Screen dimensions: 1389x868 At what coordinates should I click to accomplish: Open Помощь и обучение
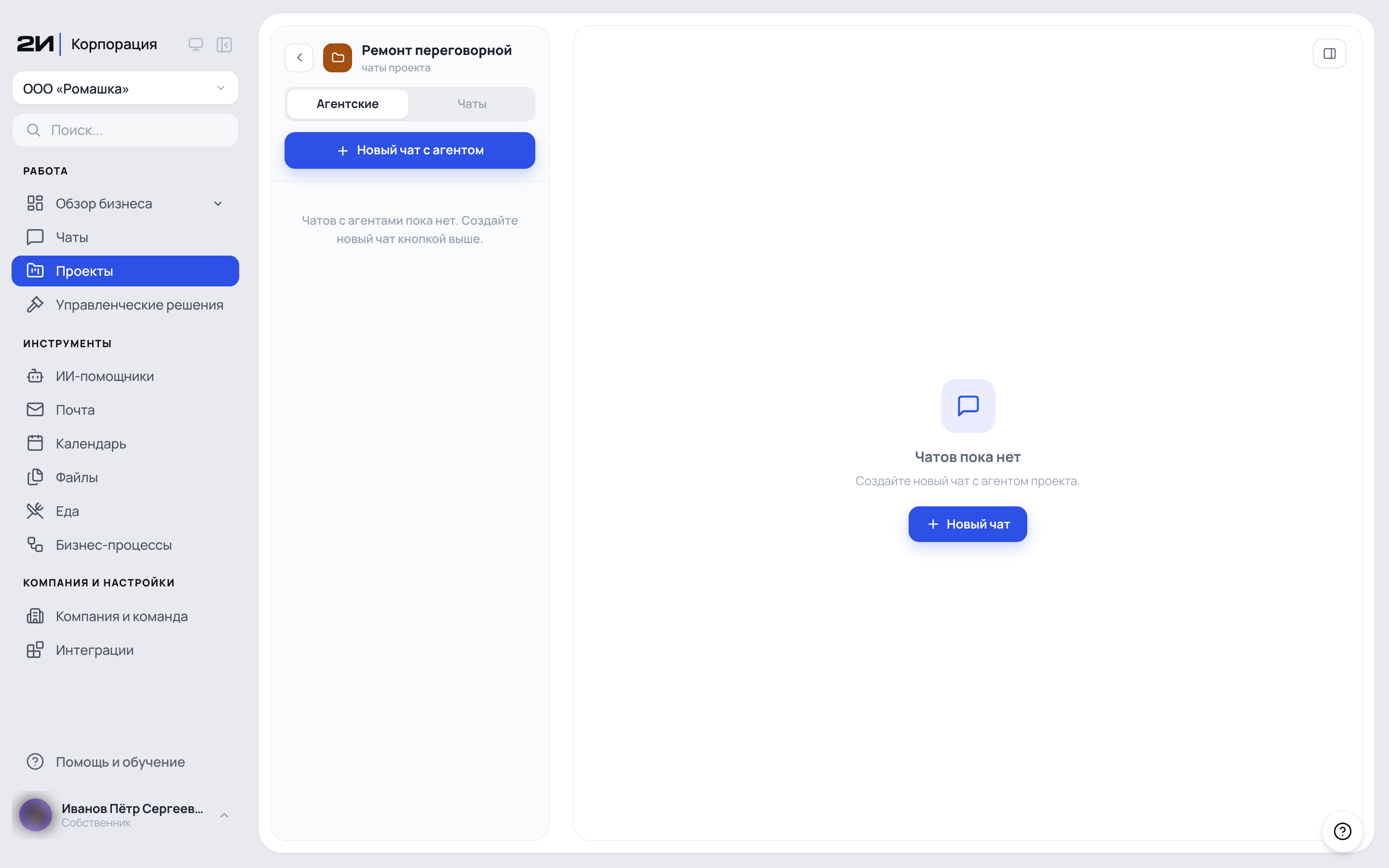click(125, 762)
